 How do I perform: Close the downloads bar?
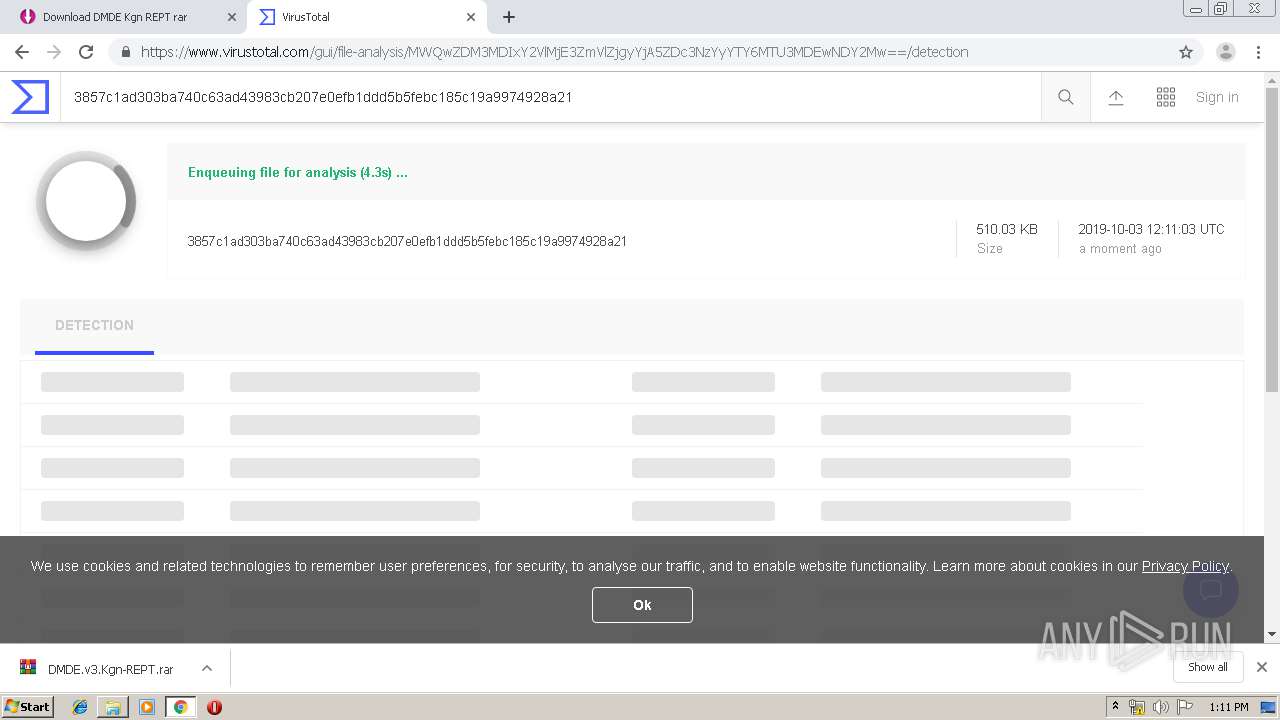tap(1262, 667)
